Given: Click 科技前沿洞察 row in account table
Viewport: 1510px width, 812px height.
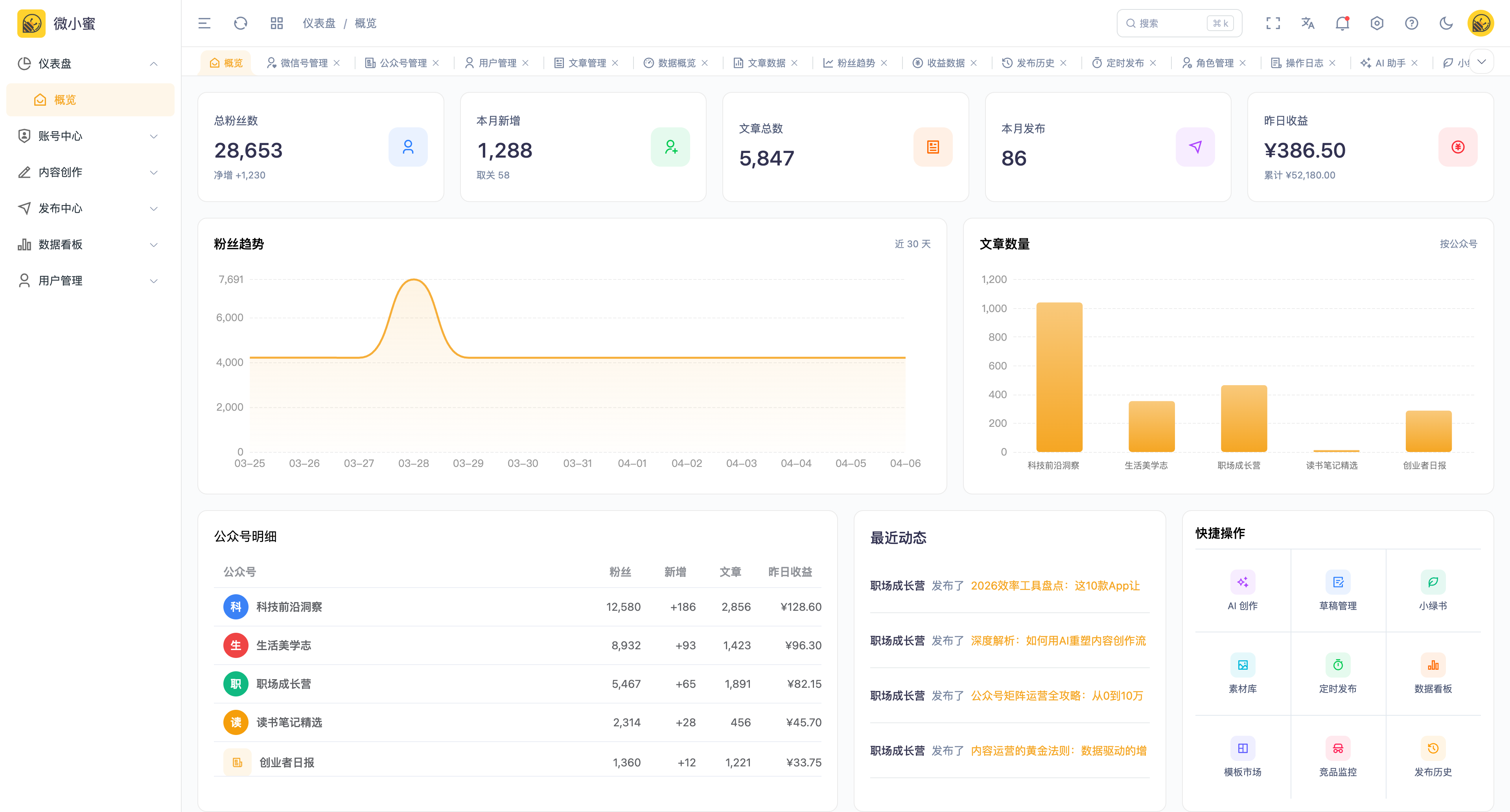Looking at the screenshot, I should [x=288, y=607].
